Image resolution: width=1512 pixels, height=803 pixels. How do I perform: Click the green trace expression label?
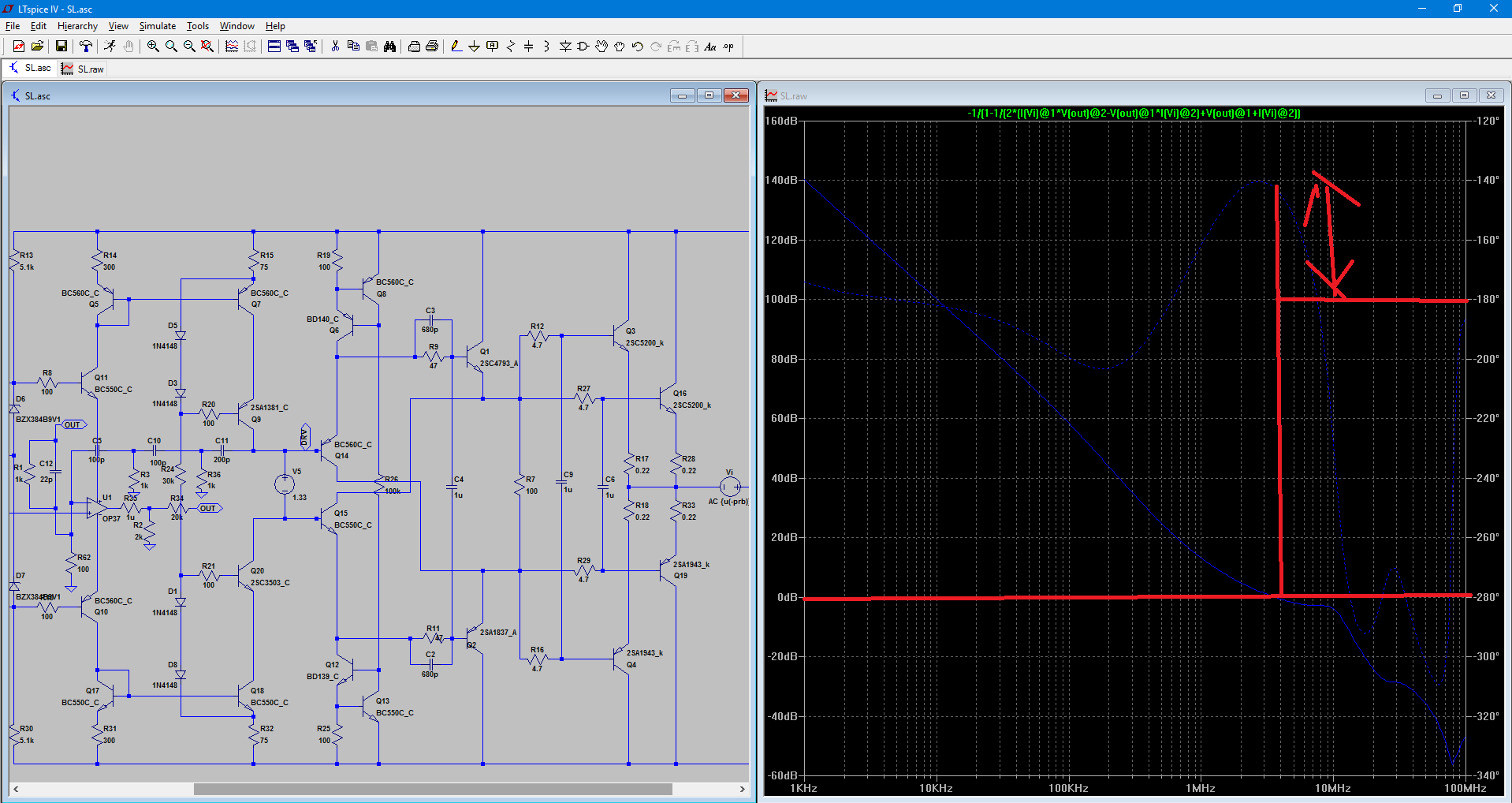click(x=1134, y=113)
